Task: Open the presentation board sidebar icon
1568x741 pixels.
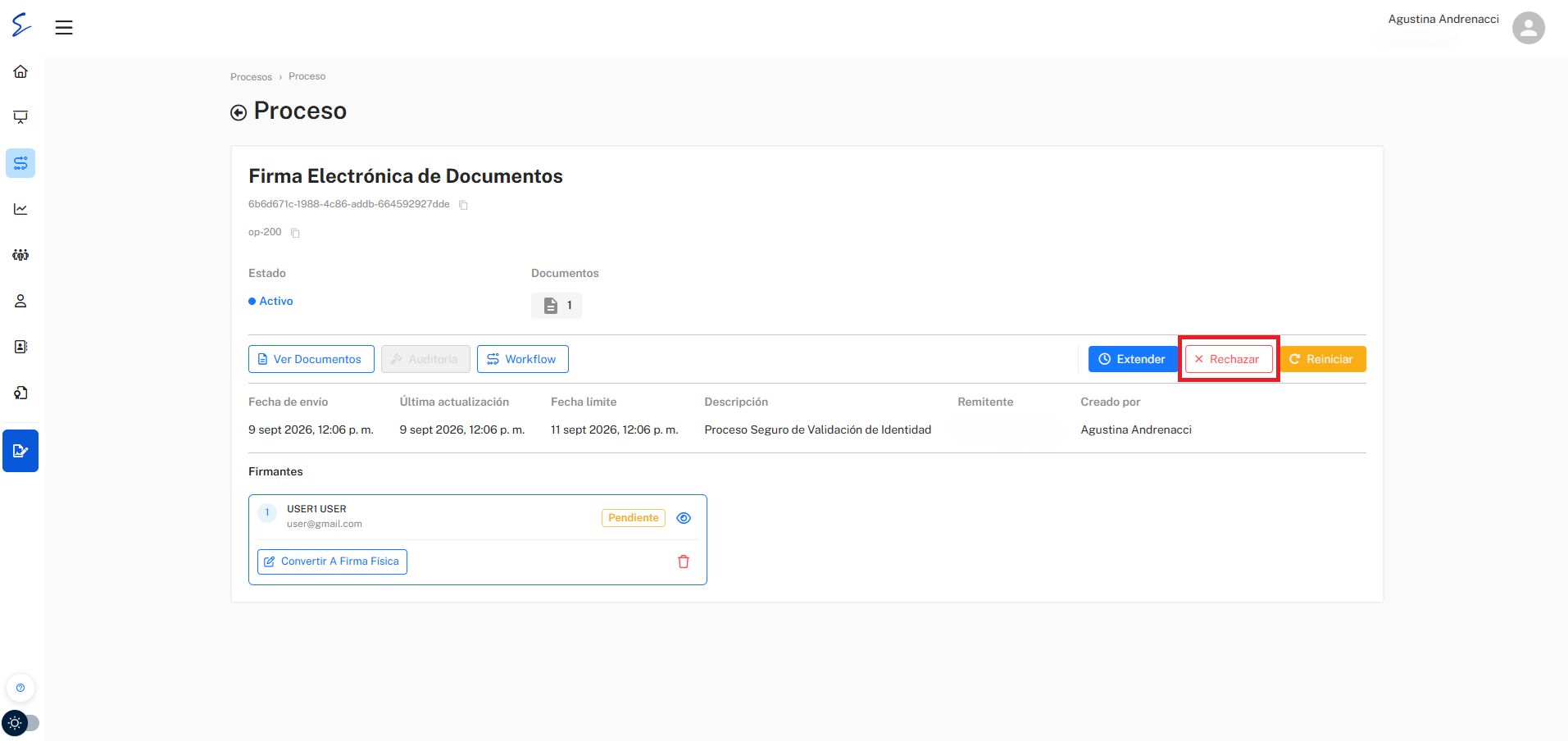Action: (20, 117)
